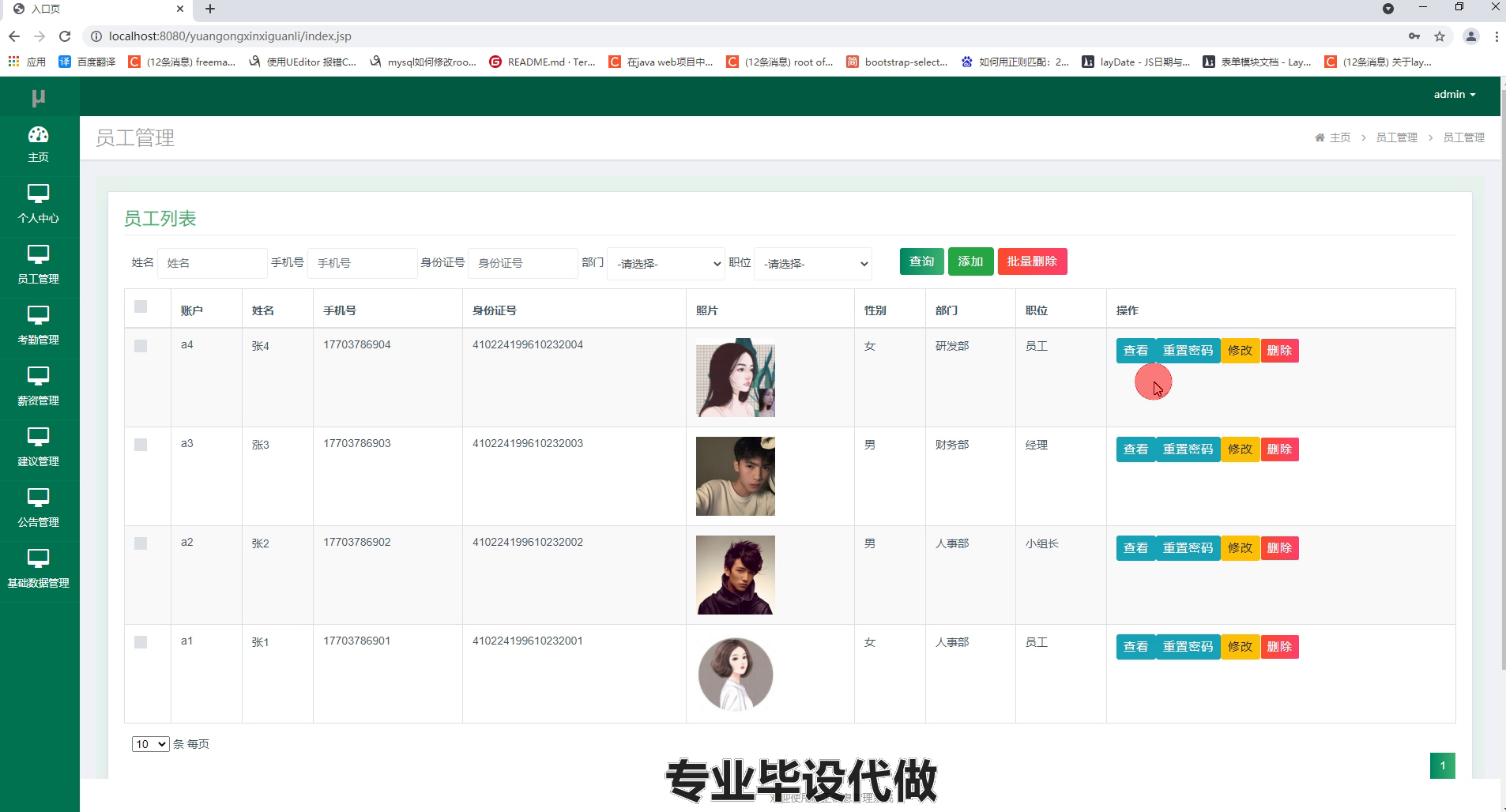Click 修改 for employee 张4

click(x=1240, y=351)
